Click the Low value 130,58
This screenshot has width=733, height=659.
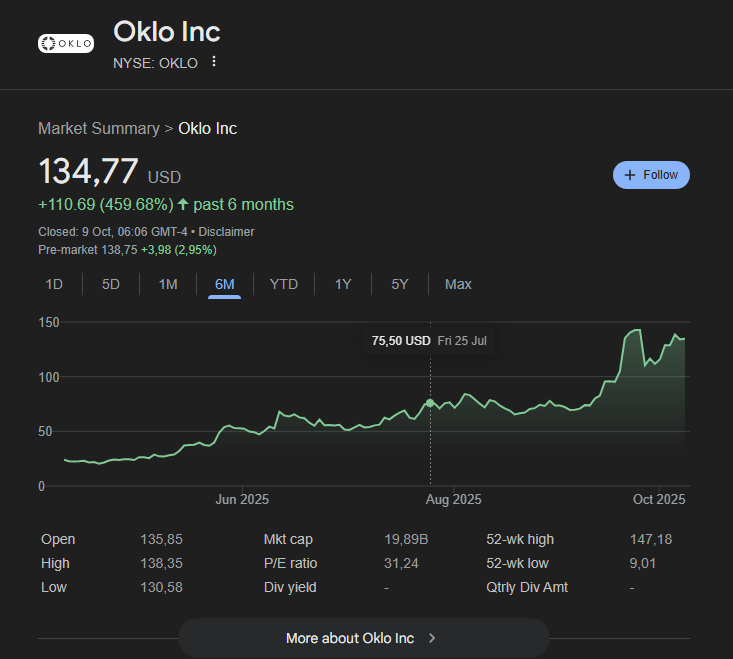161,587
